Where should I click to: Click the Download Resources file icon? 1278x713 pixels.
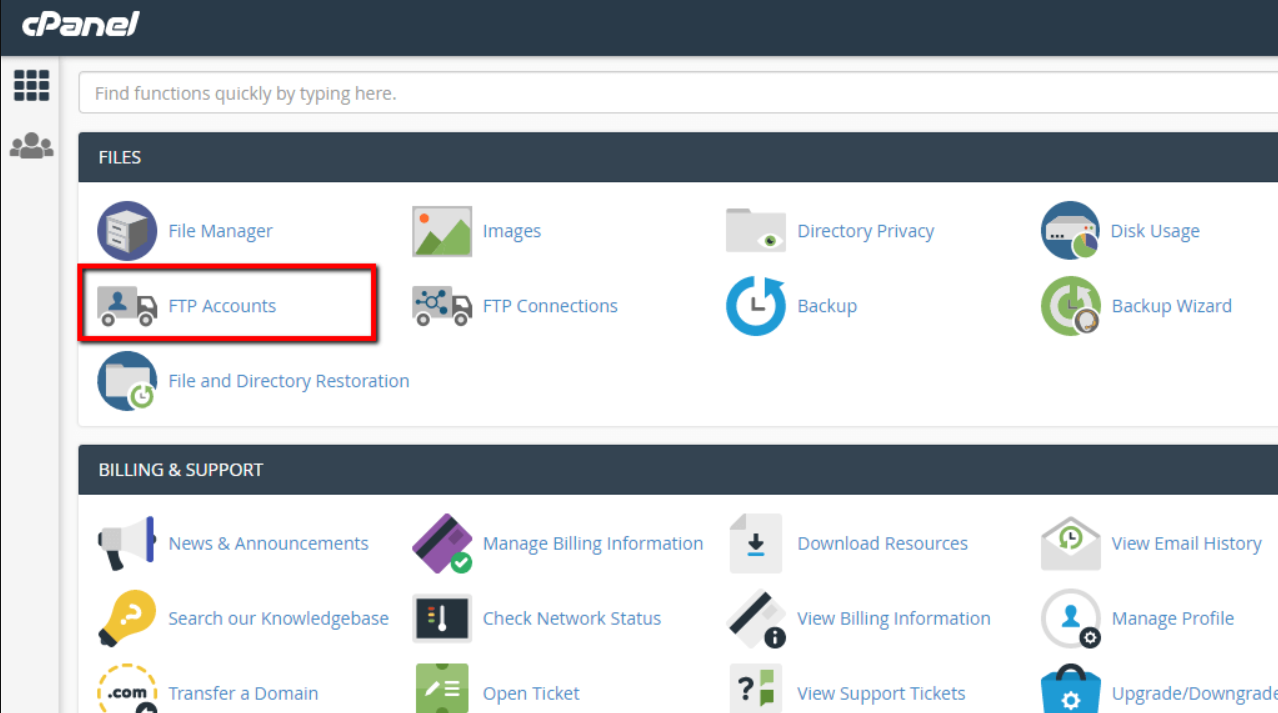click(756, 544)
